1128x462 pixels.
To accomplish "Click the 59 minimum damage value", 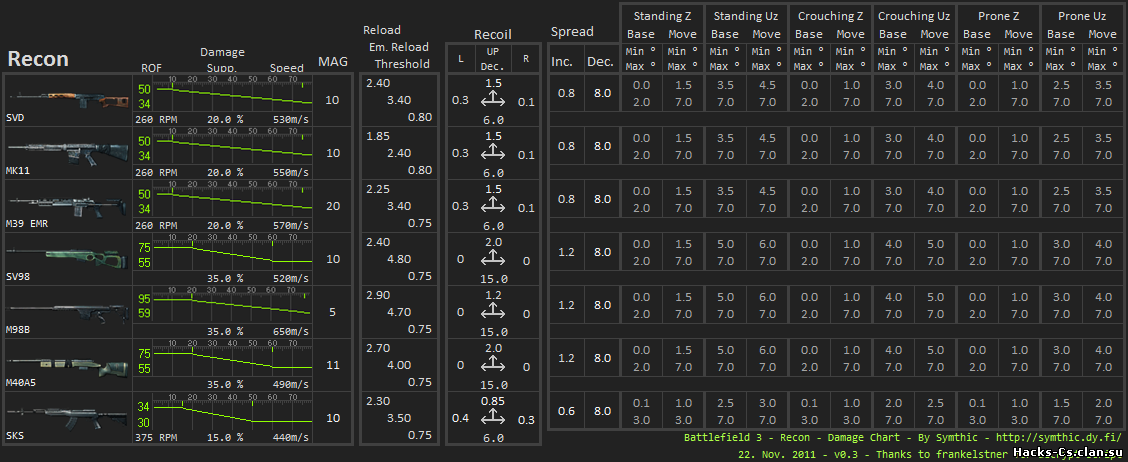I will coord(145,314).
